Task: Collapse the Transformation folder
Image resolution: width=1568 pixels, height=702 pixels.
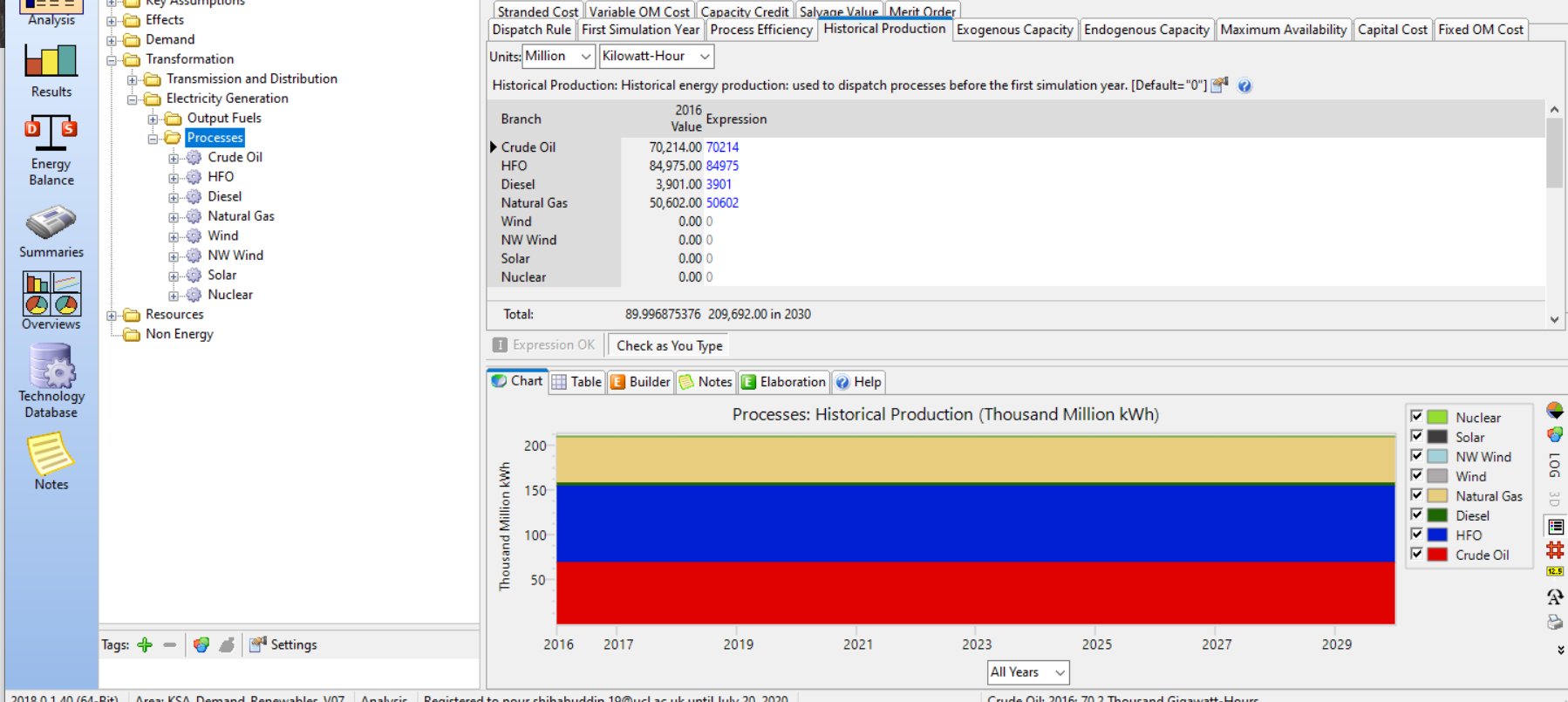Action: coord(112,59)
